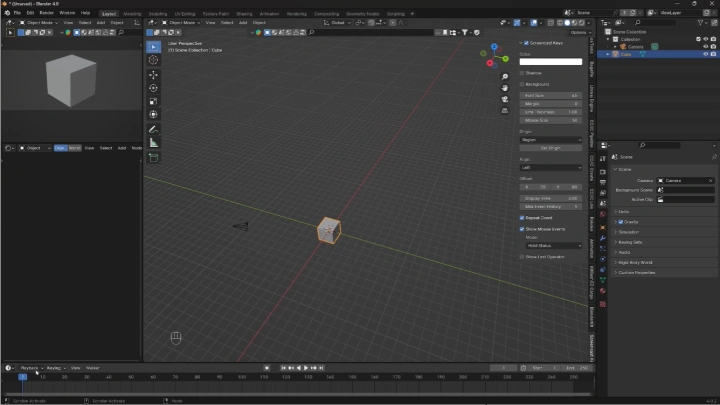Open the Object Mode dropdown in main viewport
Viewport: 720px width, 405px height.
(x=181, y=22)
